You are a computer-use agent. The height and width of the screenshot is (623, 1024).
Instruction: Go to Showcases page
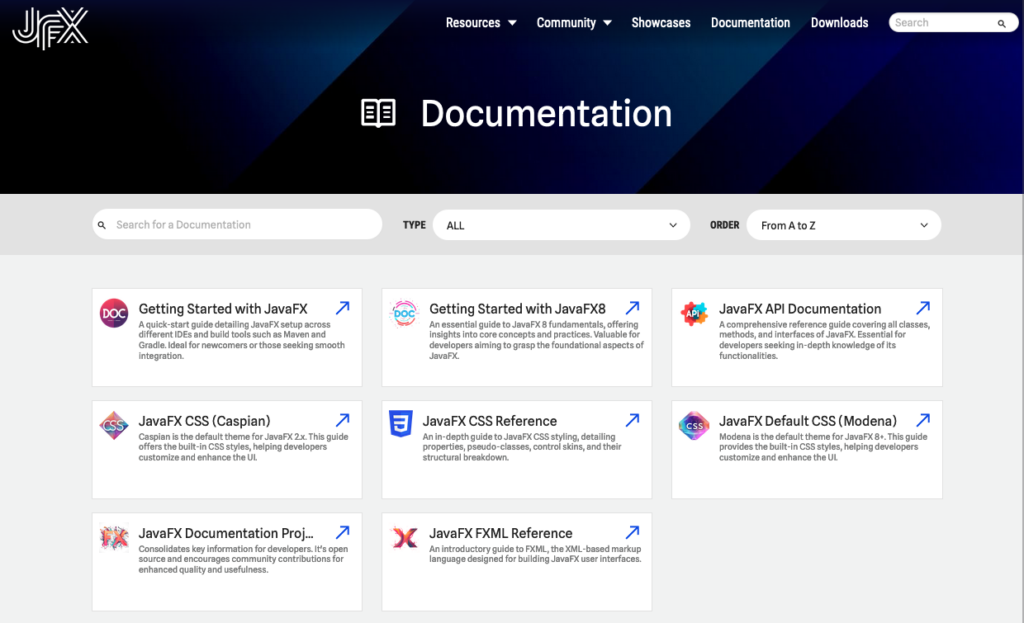pos(660,23)
